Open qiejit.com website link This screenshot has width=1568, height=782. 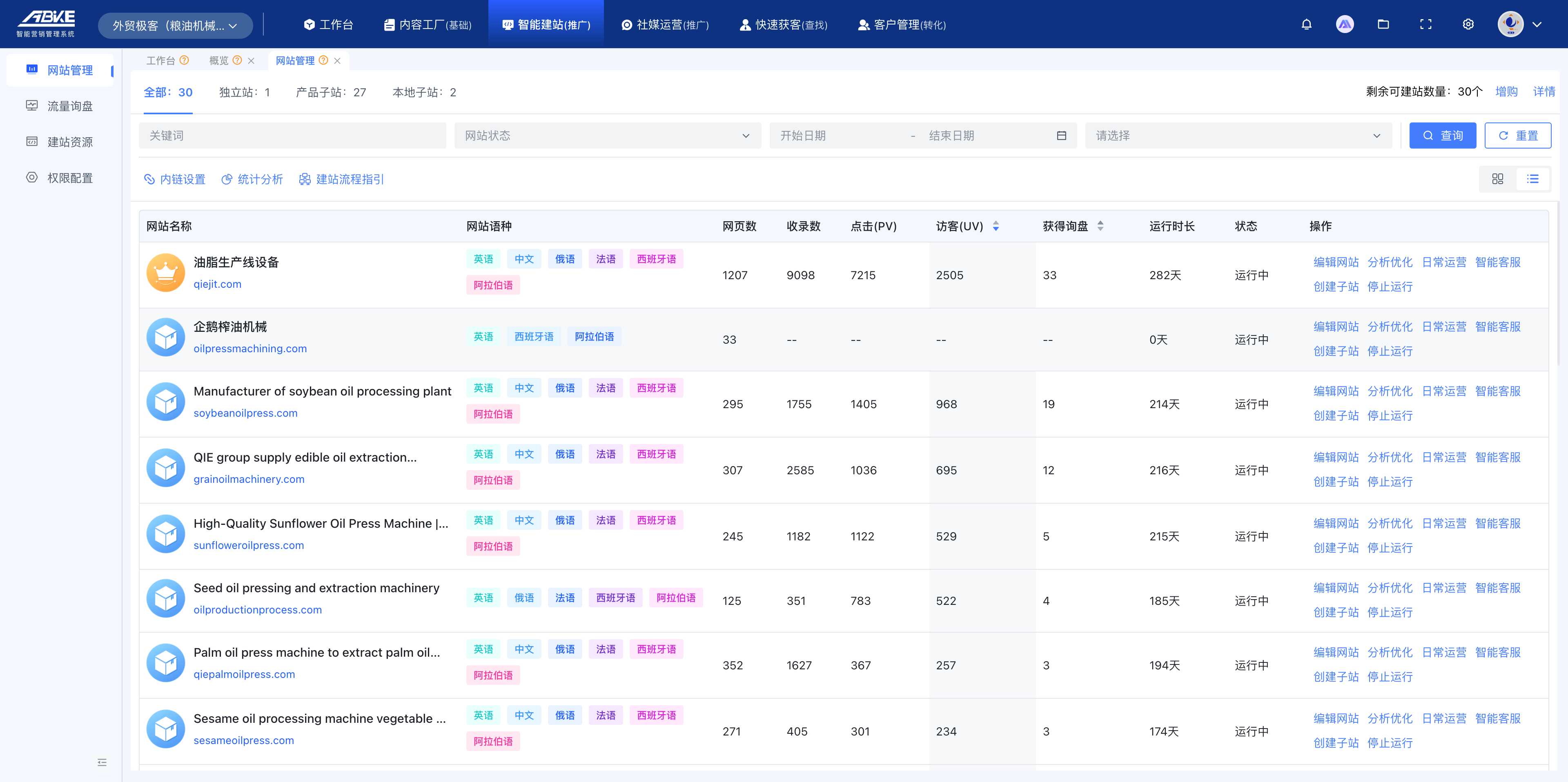[217, 284]
